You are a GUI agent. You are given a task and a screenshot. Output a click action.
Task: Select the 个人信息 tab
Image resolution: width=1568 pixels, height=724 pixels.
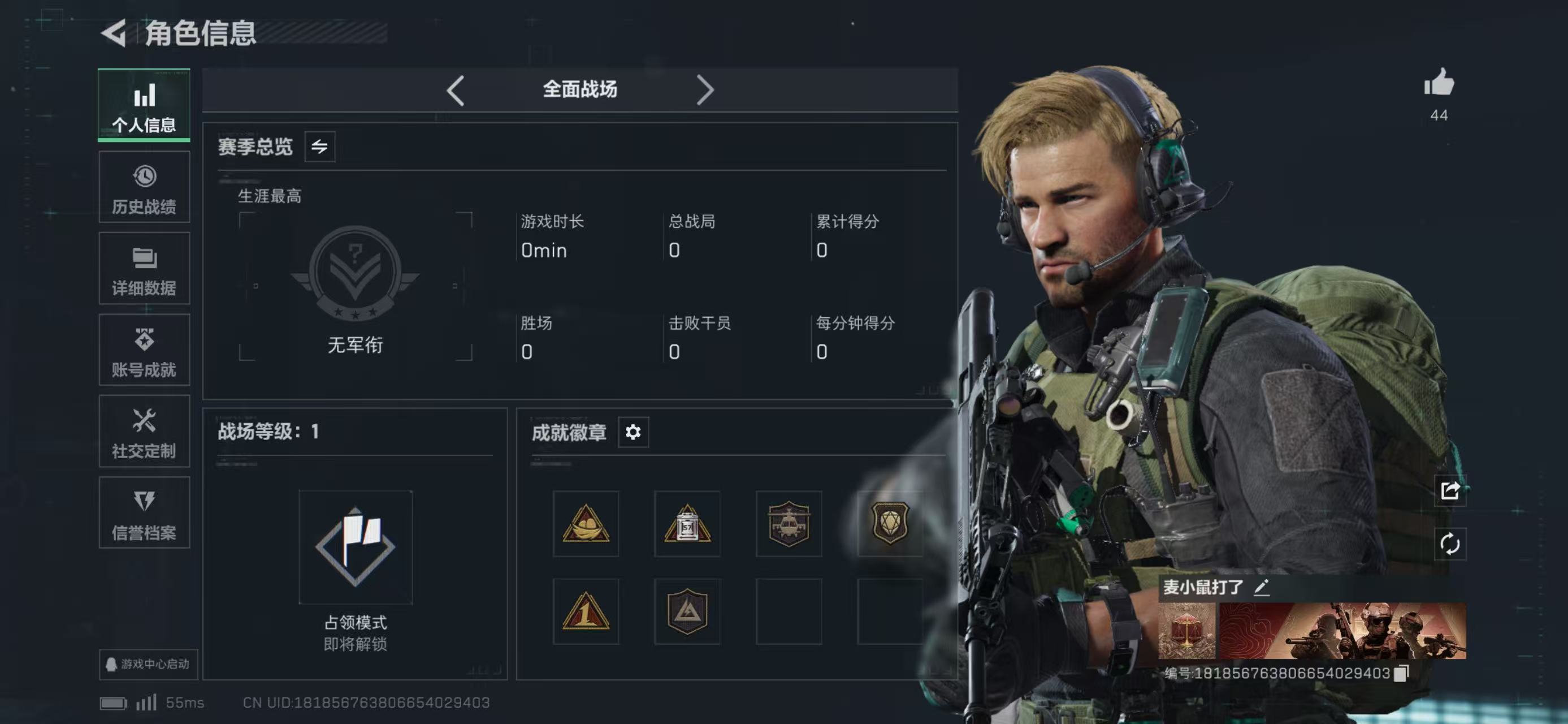[x=144, y=105]
